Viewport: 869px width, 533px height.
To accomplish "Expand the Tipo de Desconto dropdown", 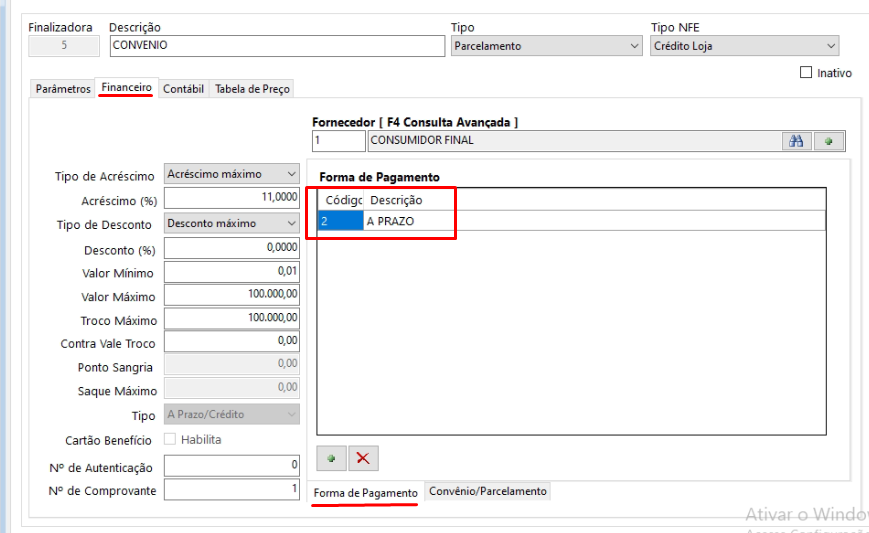I will point(232,223).
